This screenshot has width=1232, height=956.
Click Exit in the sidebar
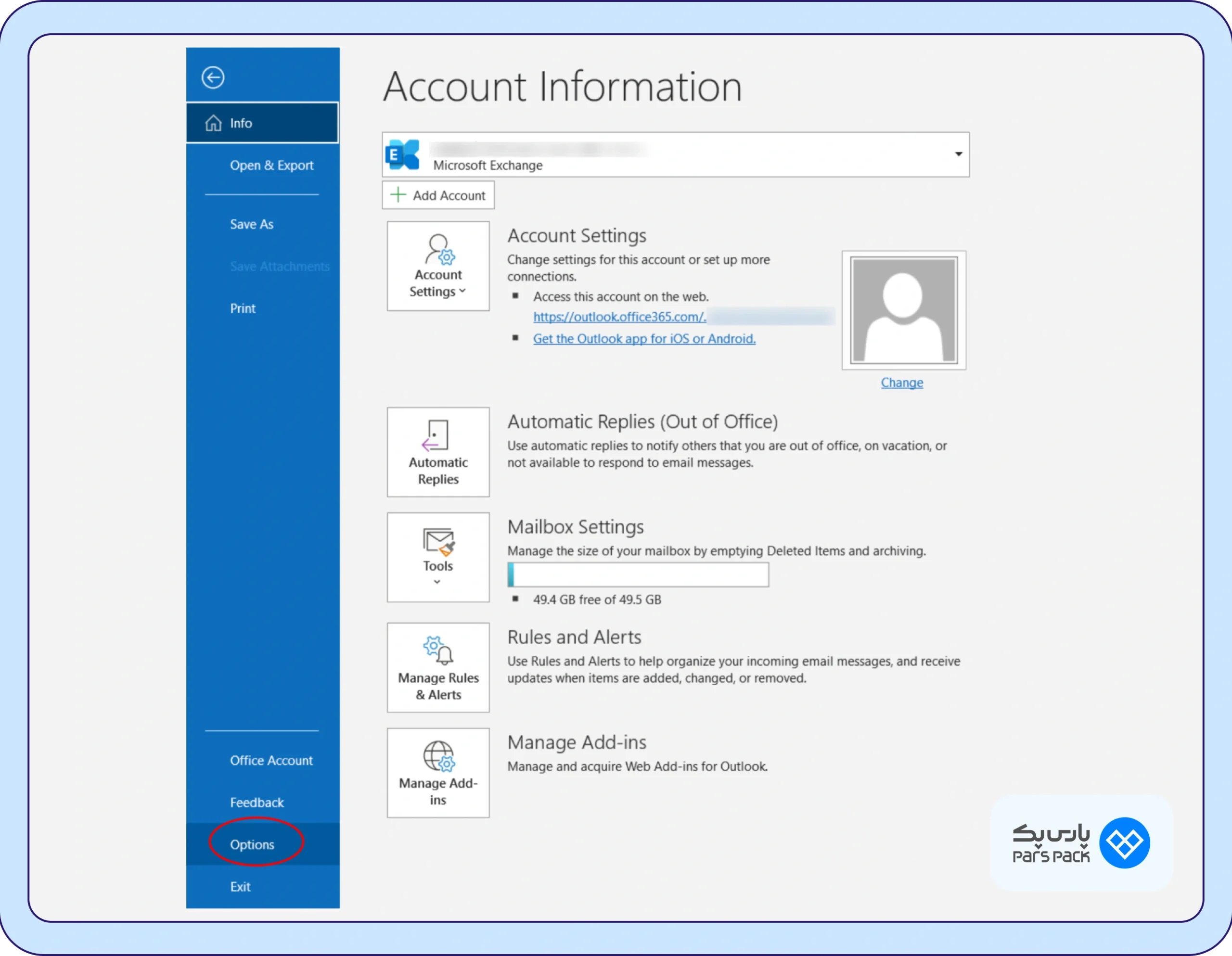[240, 887]
